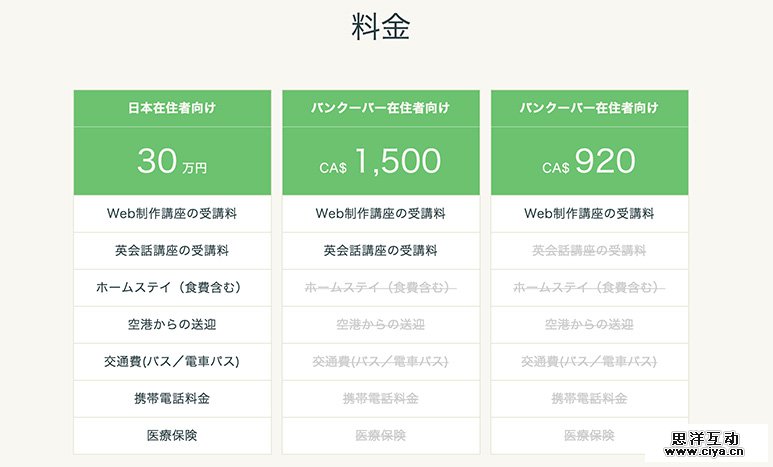Viewport: 773px width, 467px height.
Task: Click Web制作講座の受講料 in the CA$ 920 plan
Action: (590, 213)
